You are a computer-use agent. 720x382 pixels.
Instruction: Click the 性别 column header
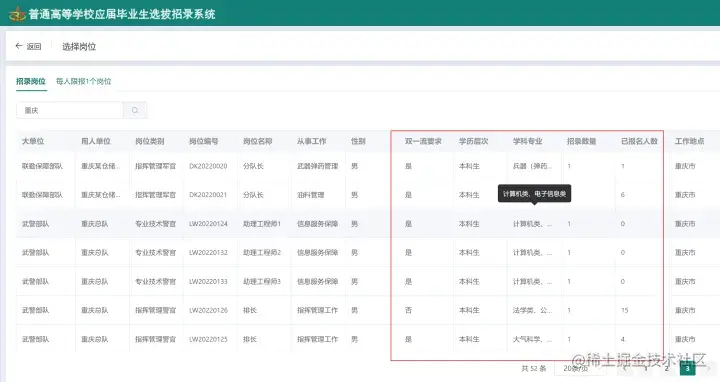click(358, 141)
